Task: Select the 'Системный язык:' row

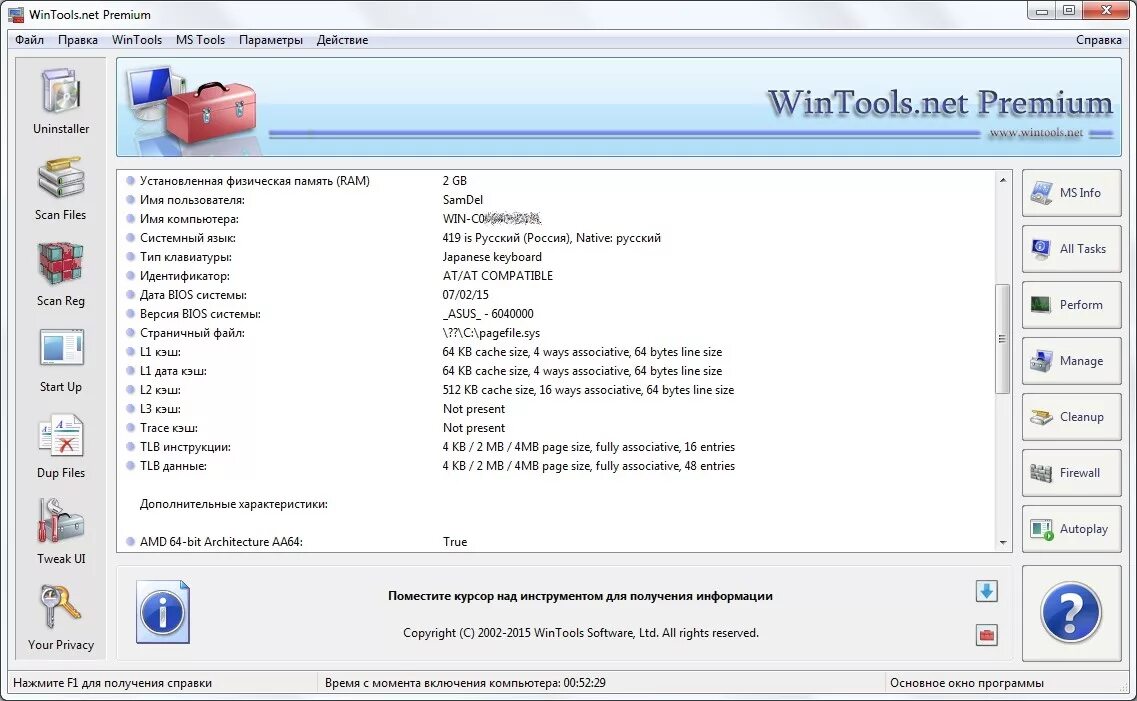Action: pyautogui.click(x=557, y=238)
